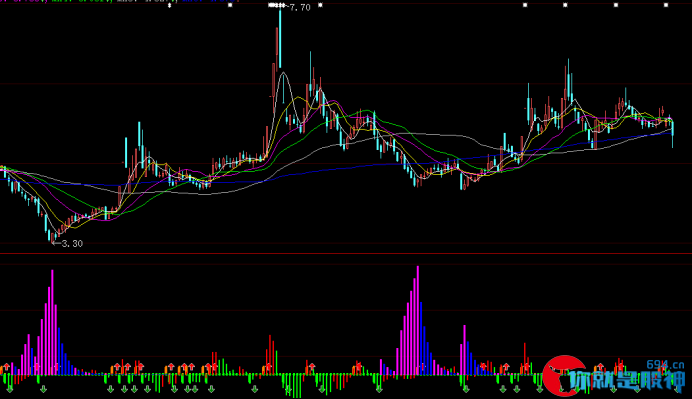The height and width of the screenshot is (399, 692).
Task: Click the last green down arrow before the logo
Action: coord(540,389)
